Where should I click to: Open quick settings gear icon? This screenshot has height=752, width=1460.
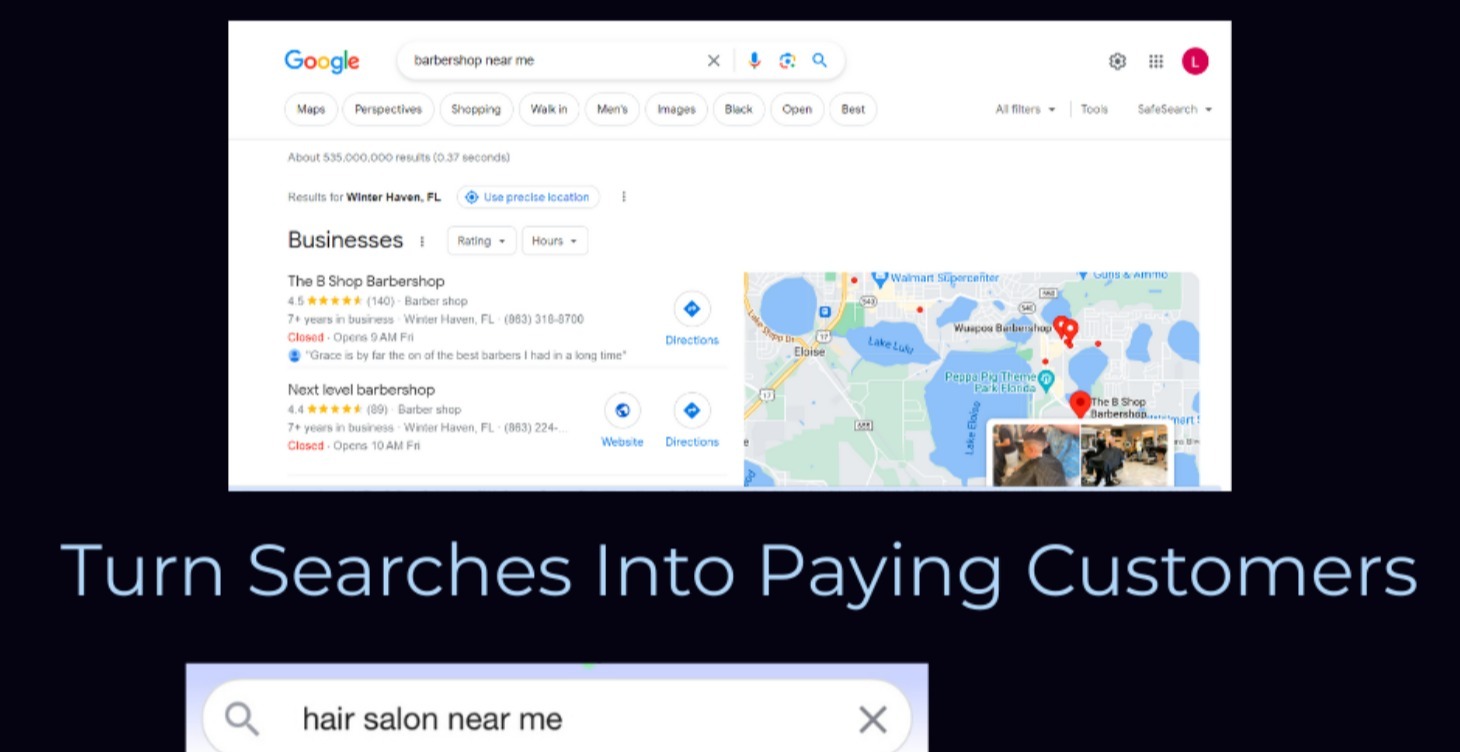[x=1118, y=61]
